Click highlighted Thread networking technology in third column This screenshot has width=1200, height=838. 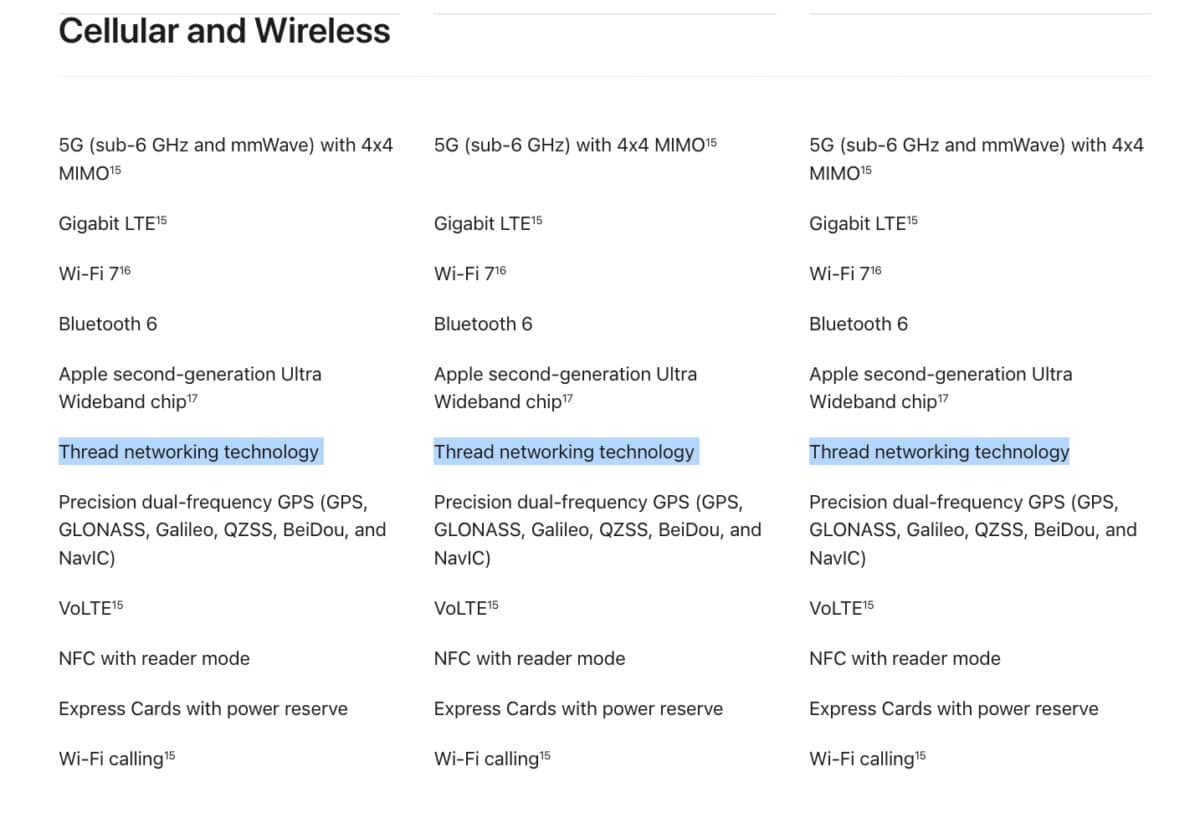(939, 452)
